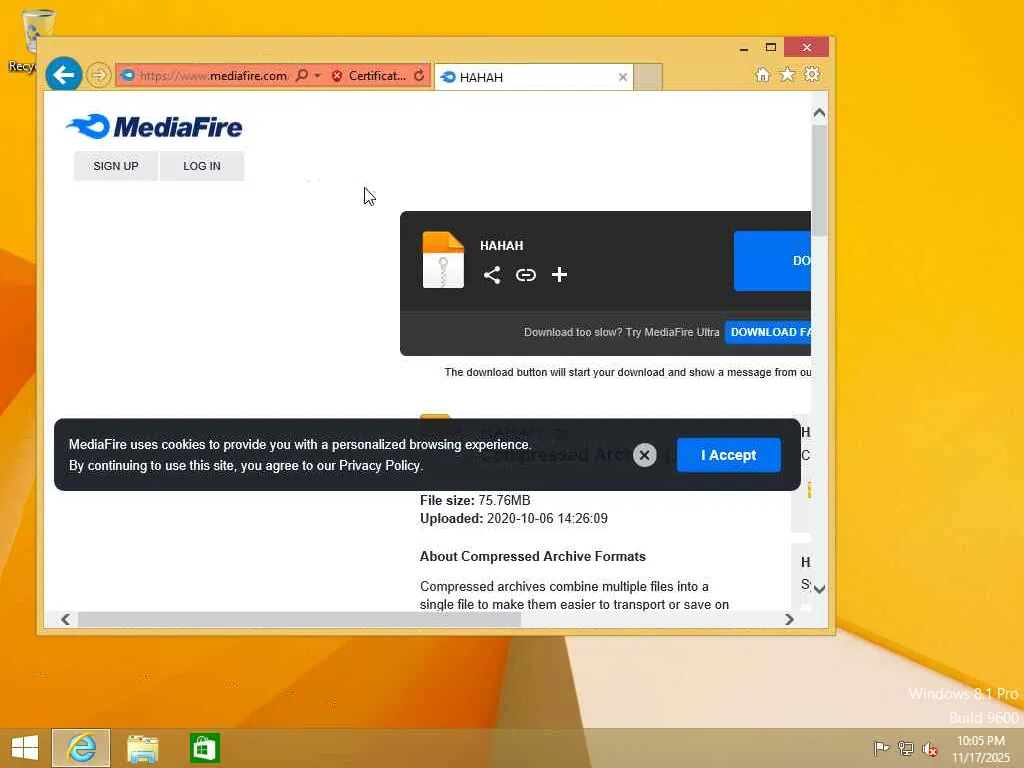Click the search magnifier in address bar
The image size is (1024, 768).
(x=302, y=75)
